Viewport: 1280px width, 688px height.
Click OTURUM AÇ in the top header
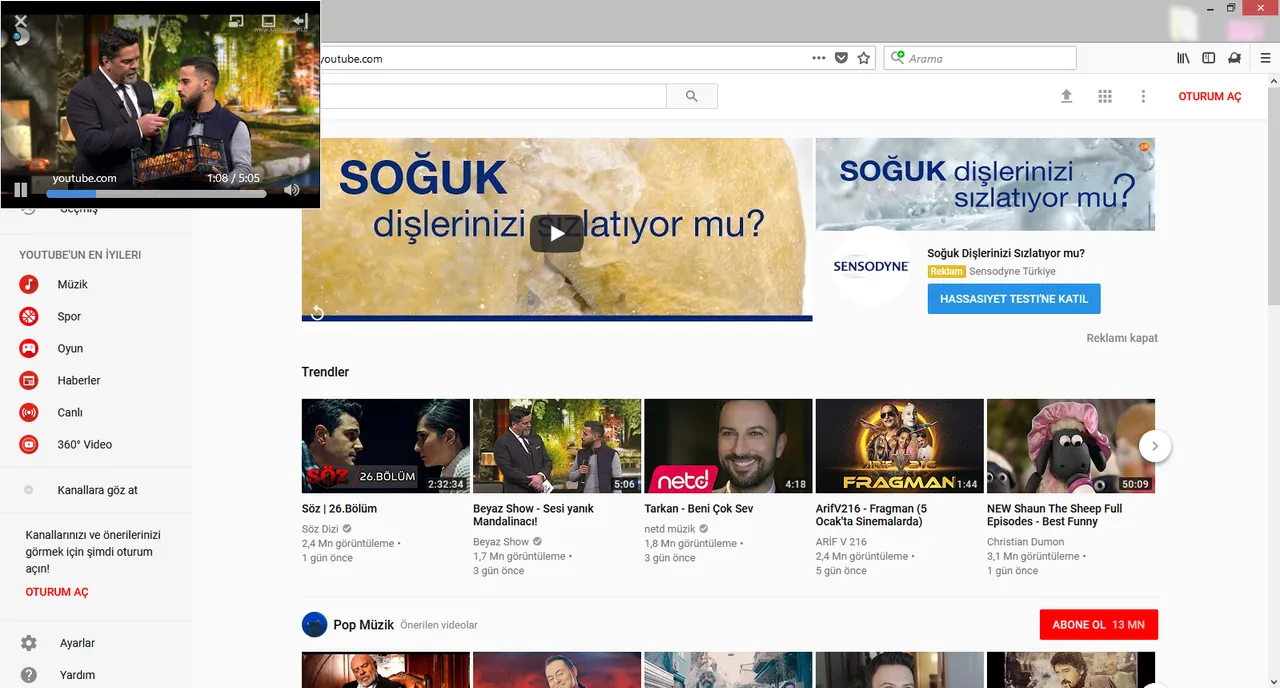click(x=1210, y=96)
